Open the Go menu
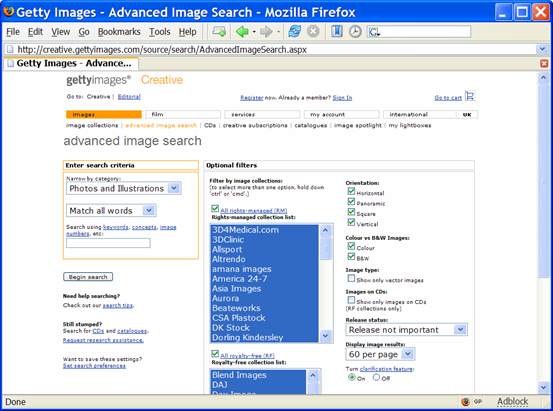Image resolution: width=553 pixels, height=411 pixels. 84,32
